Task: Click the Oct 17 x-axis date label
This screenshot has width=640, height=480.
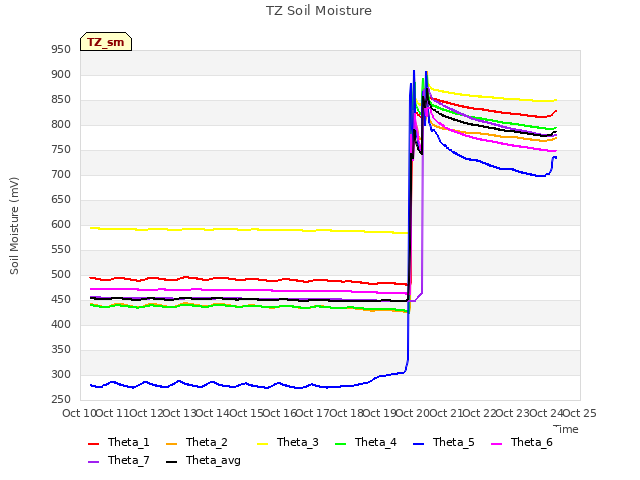Action: click(x=313, y=413)
